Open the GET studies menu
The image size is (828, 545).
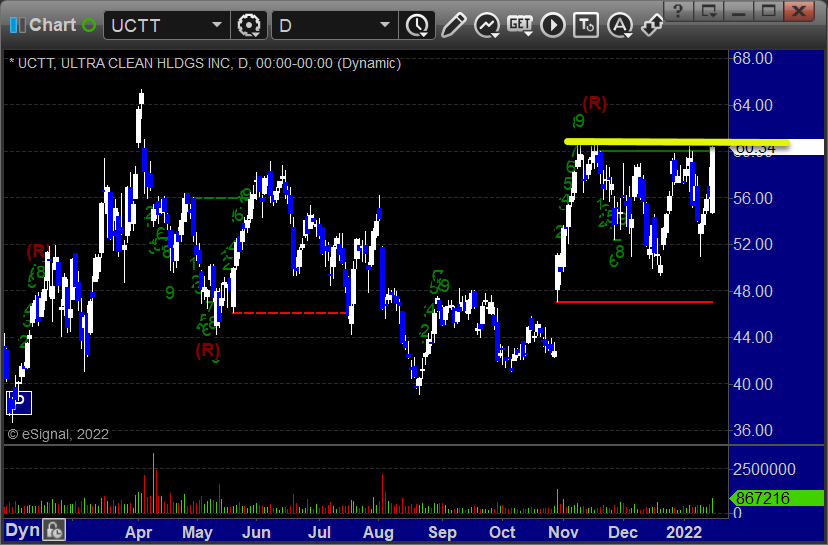pos(520,25)
